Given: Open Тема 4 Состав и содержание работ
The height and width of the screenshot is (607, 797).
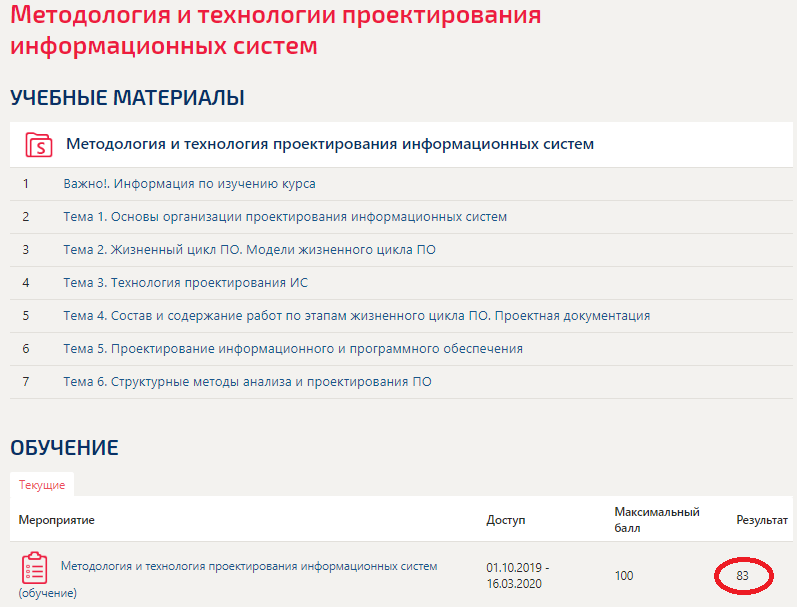Looking at the screenshot, I should click(x=356, y=316).
